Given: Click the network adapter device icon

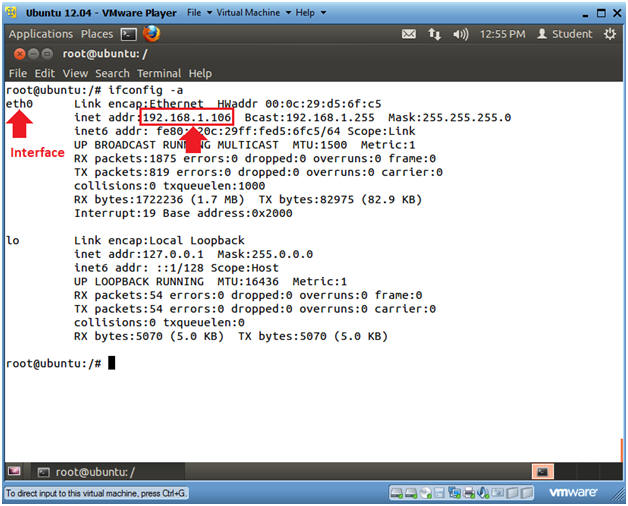Looking at the screenshot, I should (454, 492).
